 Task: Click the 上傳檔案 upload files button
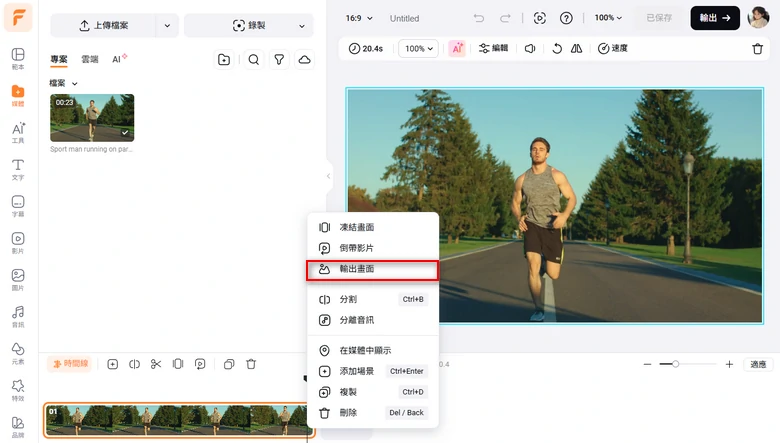click(103, 26)
